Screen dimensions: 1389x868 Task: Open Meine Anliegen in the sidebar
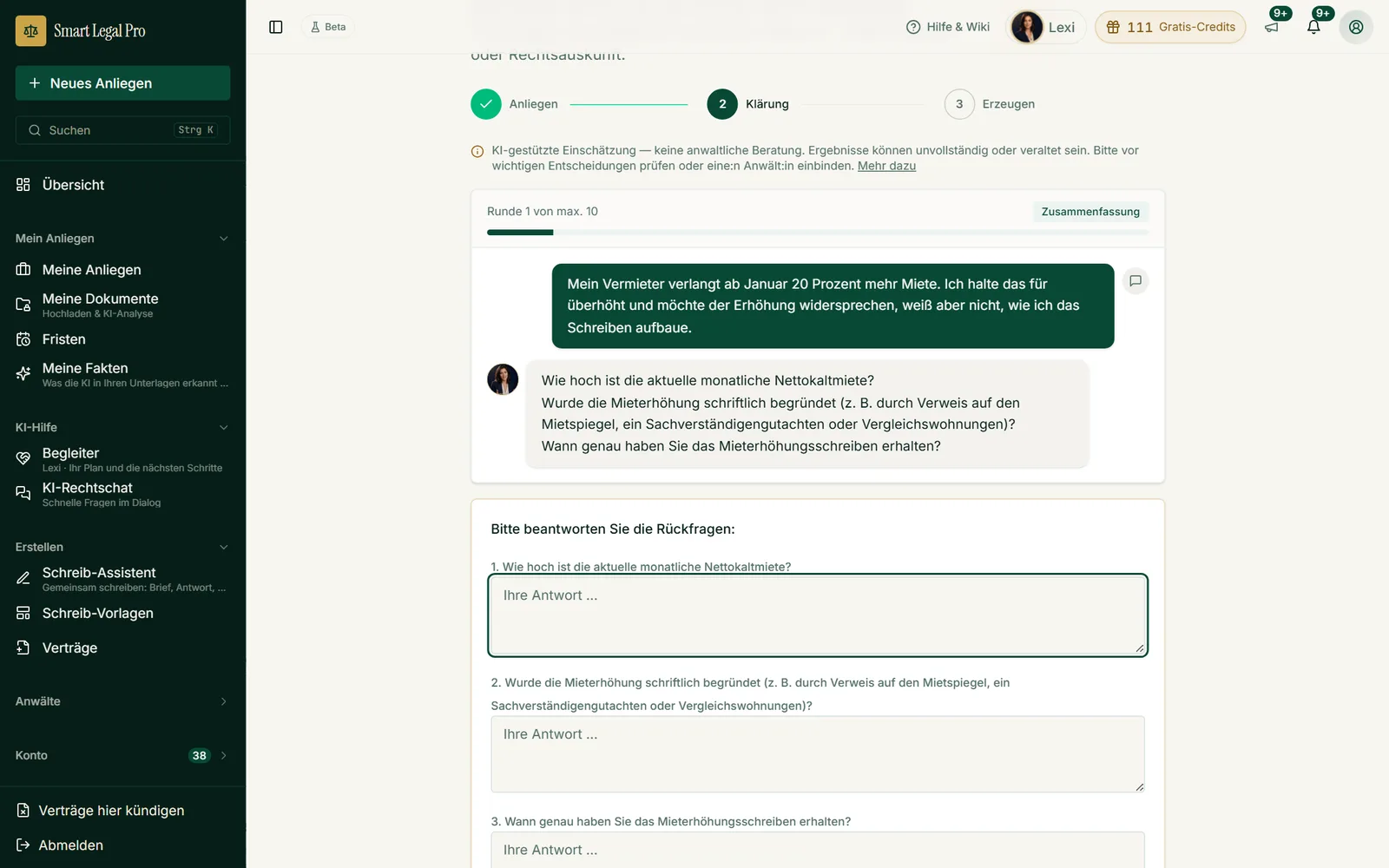tap(122, 270)
